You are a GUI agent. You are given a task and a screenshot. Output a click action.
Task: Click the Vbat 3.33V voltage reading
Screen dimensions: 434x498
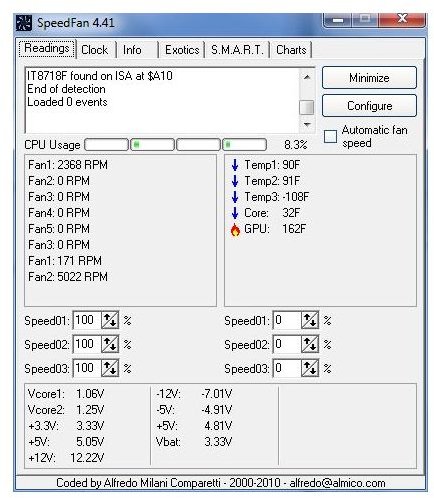(x=194, y=442)
